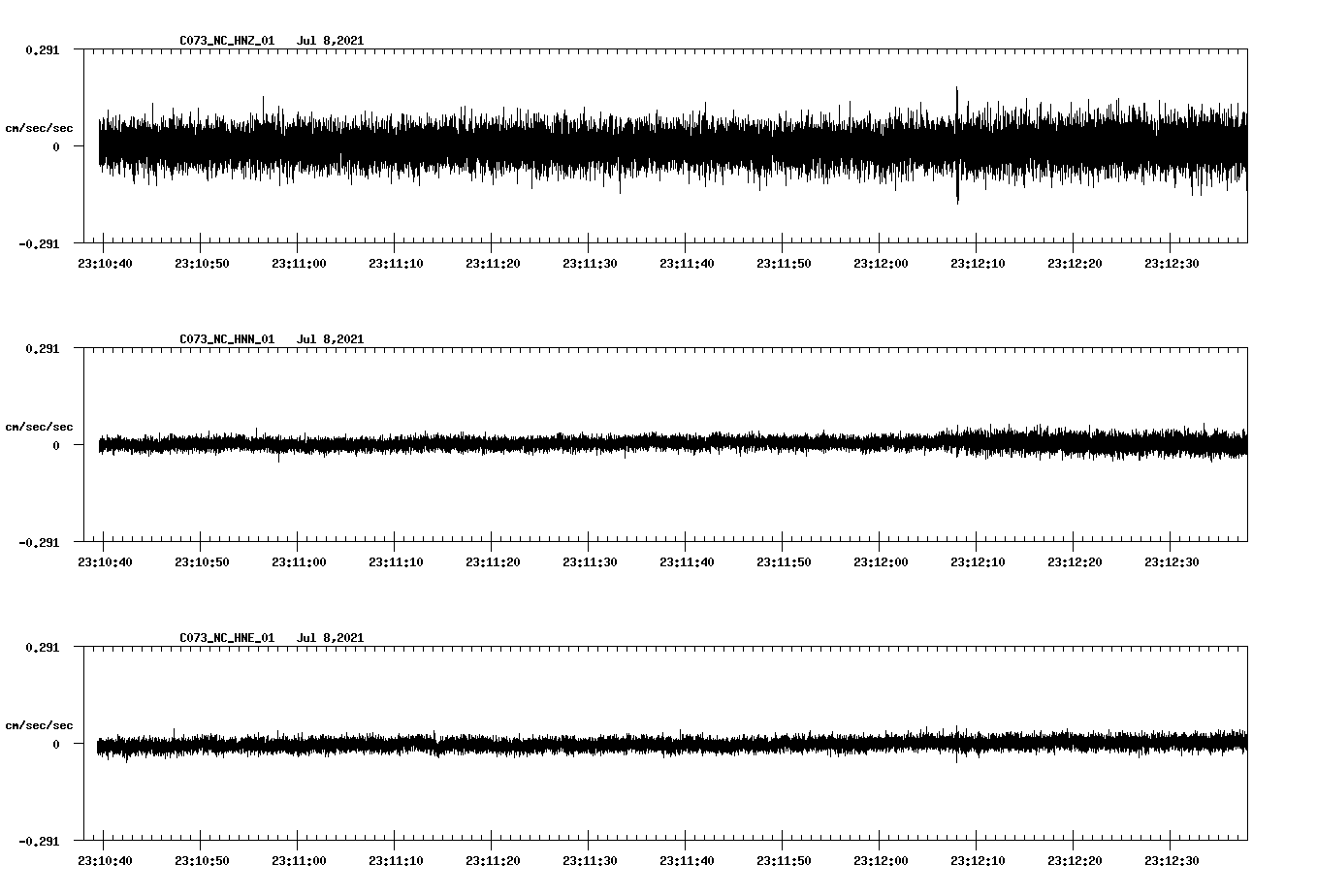Click the cm/sec/sec unit label of HNN plot
The height and width of the screenshot is (896, 1317).
click(x=39, y=427)
